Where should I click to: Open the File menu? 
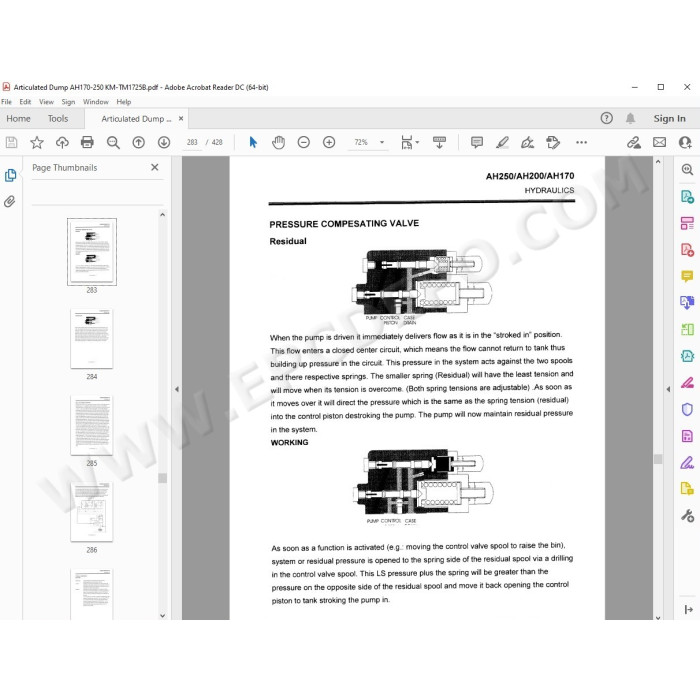(7, 102)
